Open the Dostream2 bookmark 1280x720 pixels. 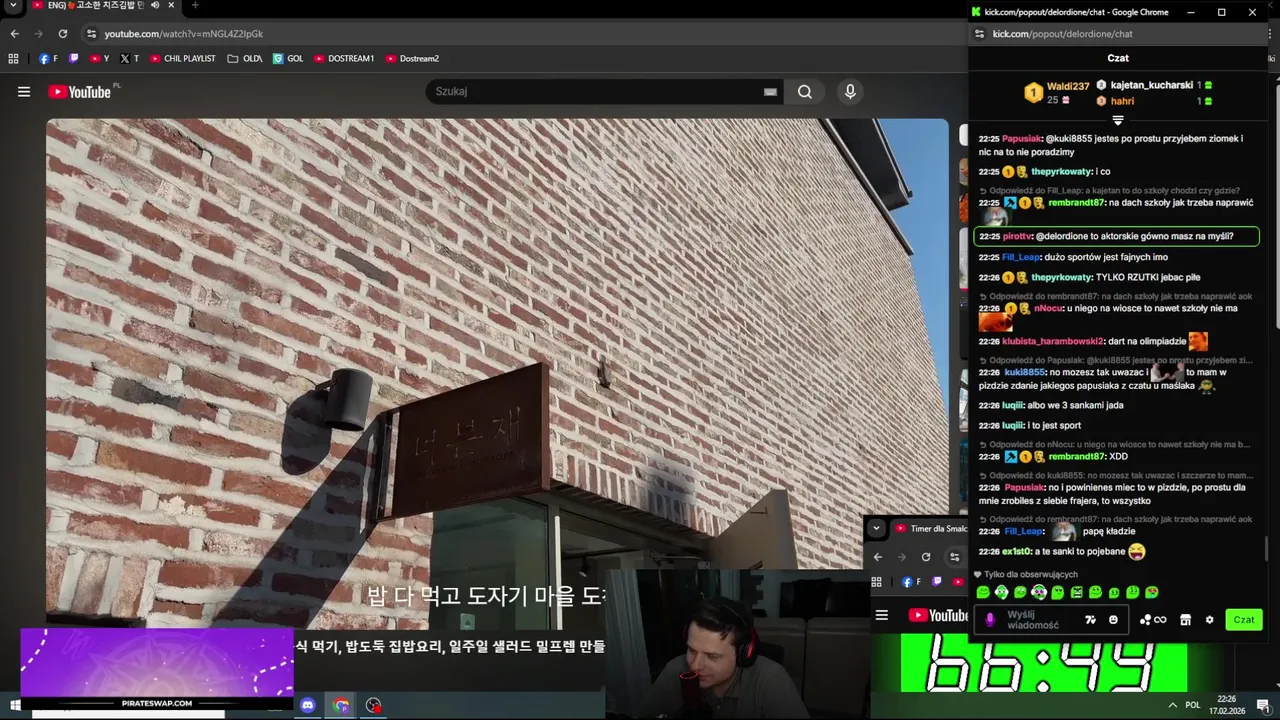pyautogui.click(x=412, y=59)
